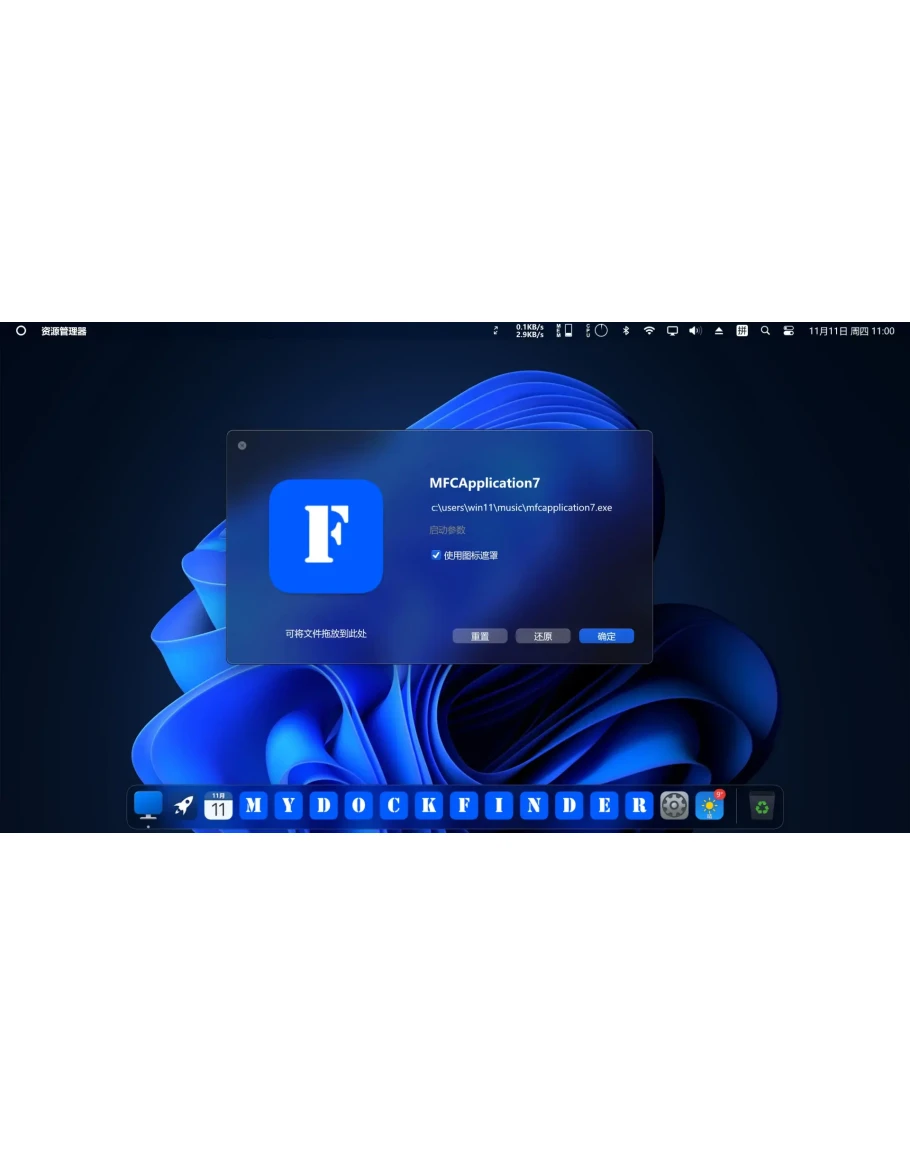Open the search magnifier in menu bar
Image resolution: width=910 pixels, height=1155 pixels.
click(765, 331)
